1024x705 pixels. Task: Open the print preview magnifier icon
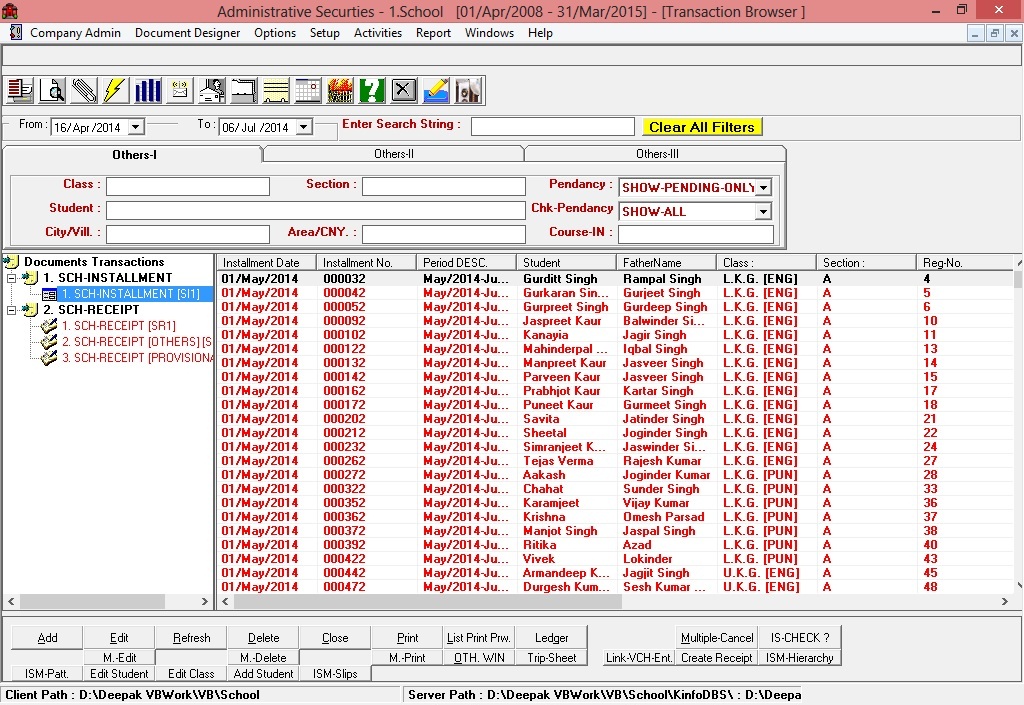52,90
